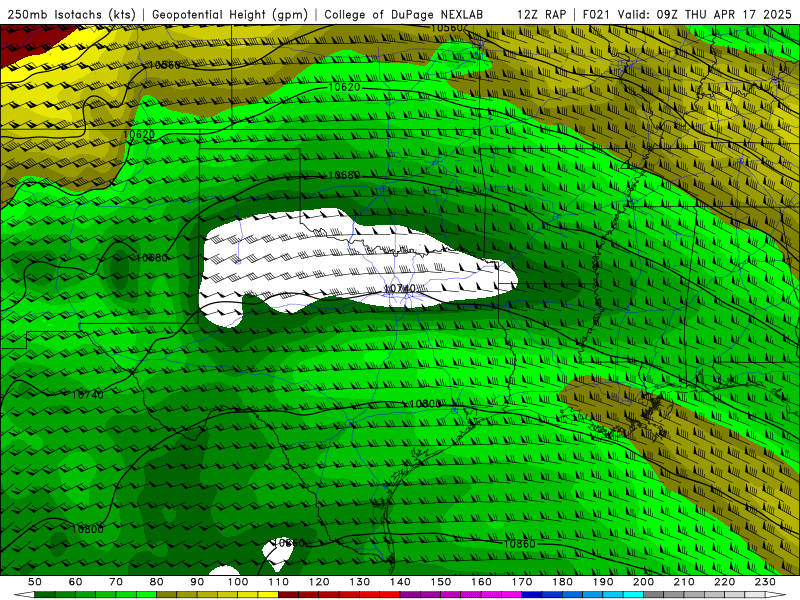Click the "F021" forecast hour label
This screenshot has width=800, height=600.
point(597,14)
